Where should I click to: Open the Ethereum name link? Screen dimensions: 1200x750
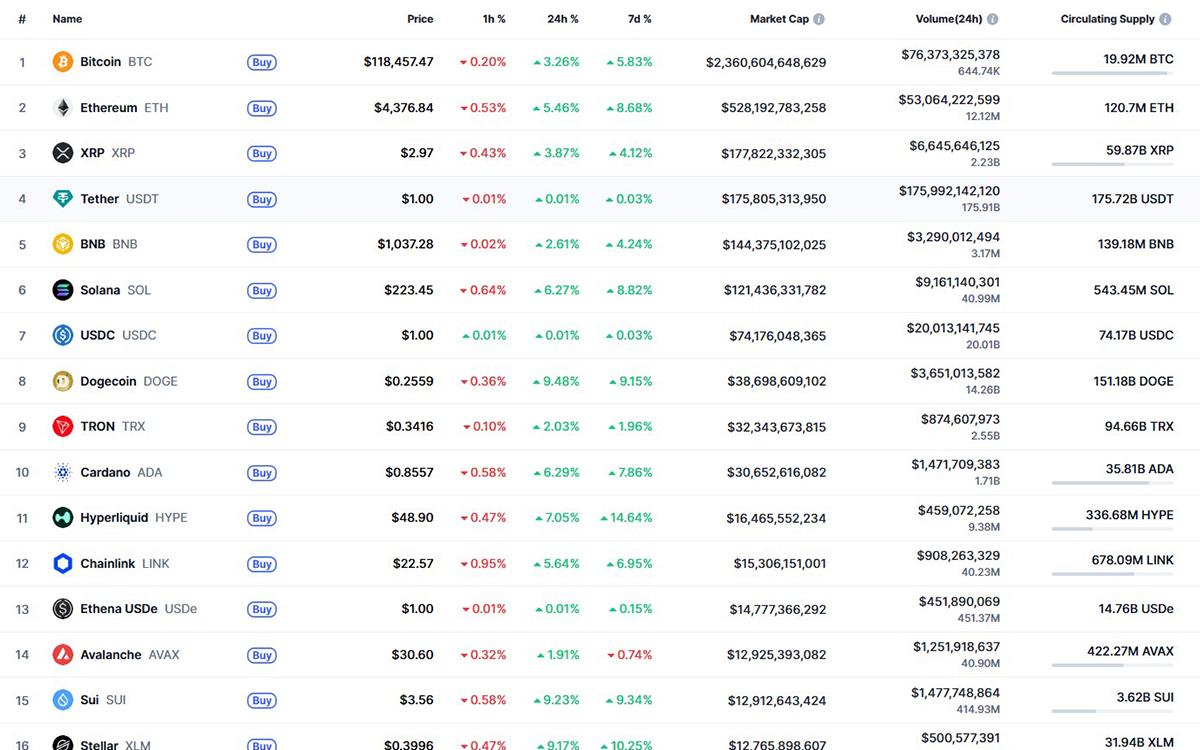tap(109, 107)
